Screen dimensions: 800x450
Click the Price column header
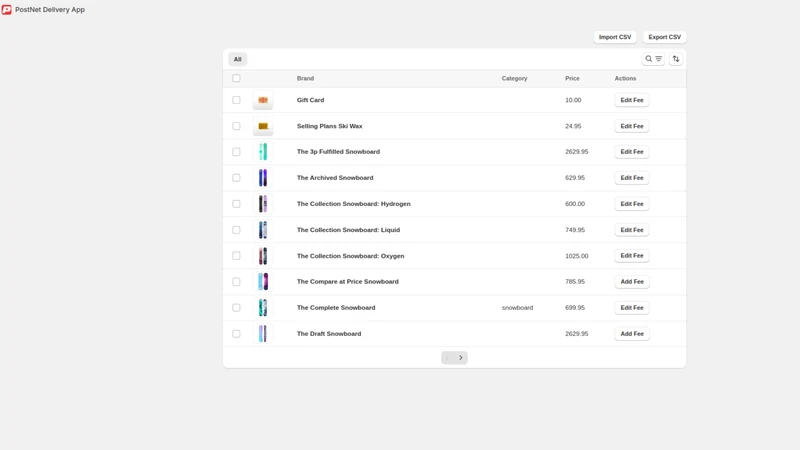tap(572, 78)
